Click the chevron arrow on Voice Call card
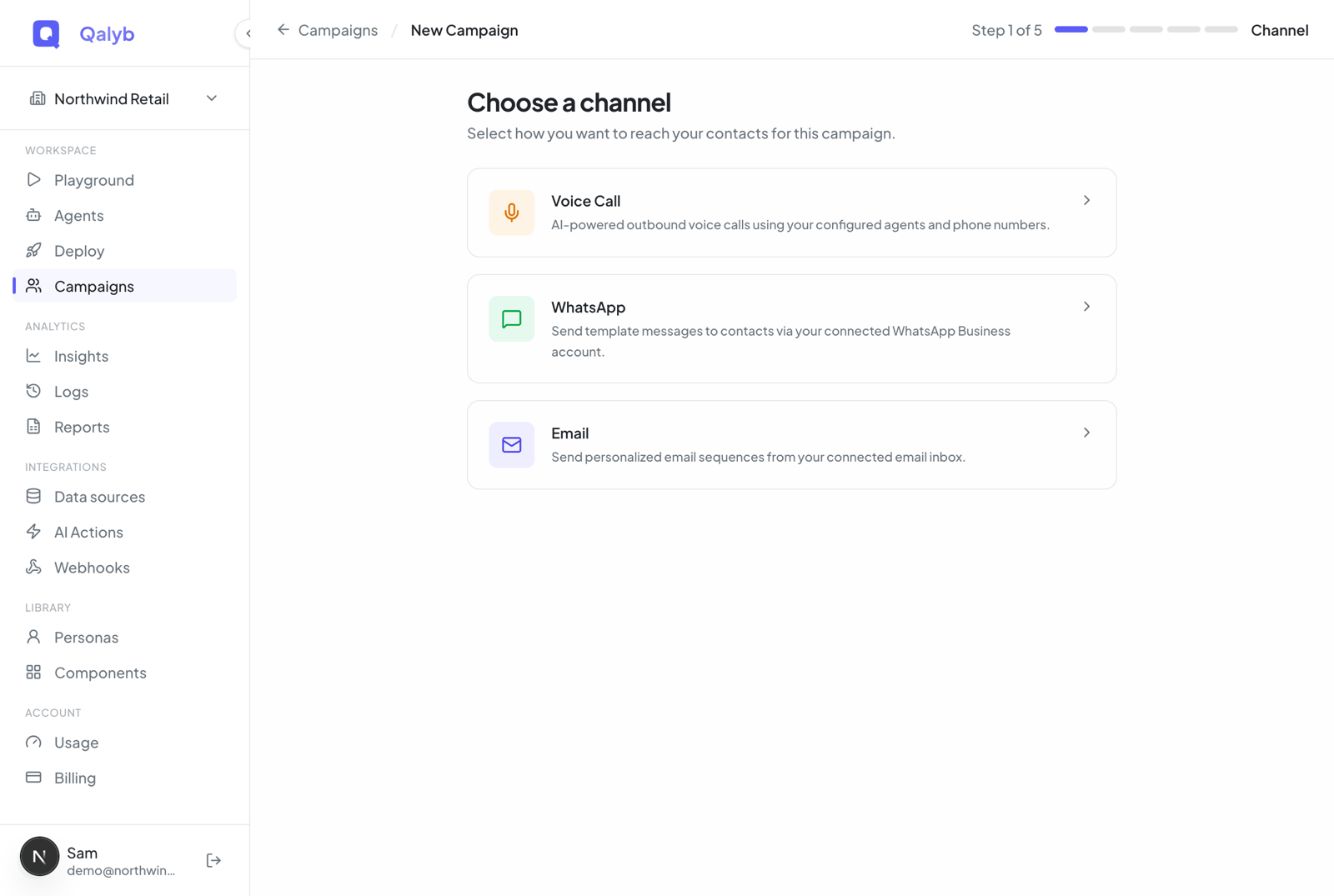The width and height of the screenshot is (1334, 896). pos(1086,201)
